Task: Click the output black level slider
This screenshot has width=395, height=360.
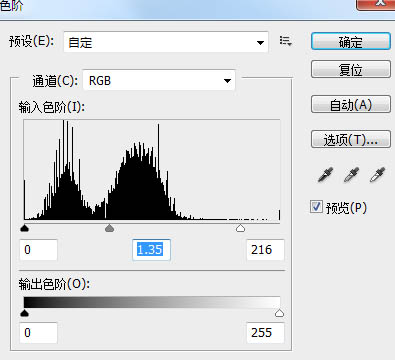Action: pyautogui.click(x=25, y=313)
